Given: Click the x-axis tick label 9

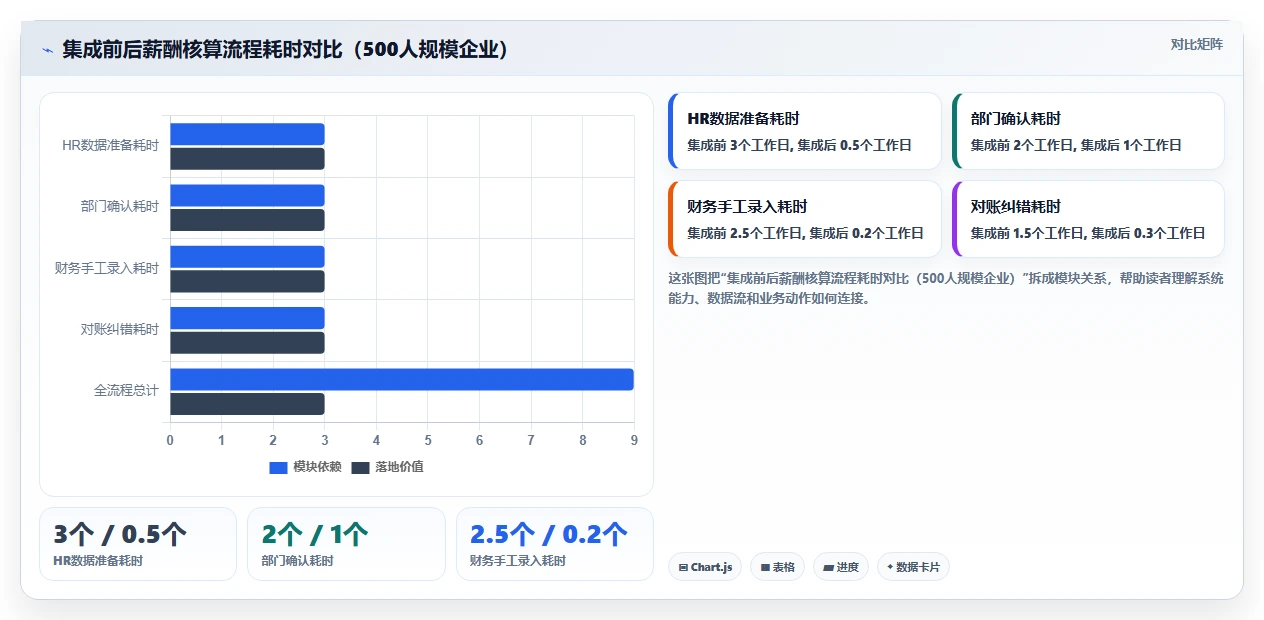Looking at the screenshot, I should point(634,440).
